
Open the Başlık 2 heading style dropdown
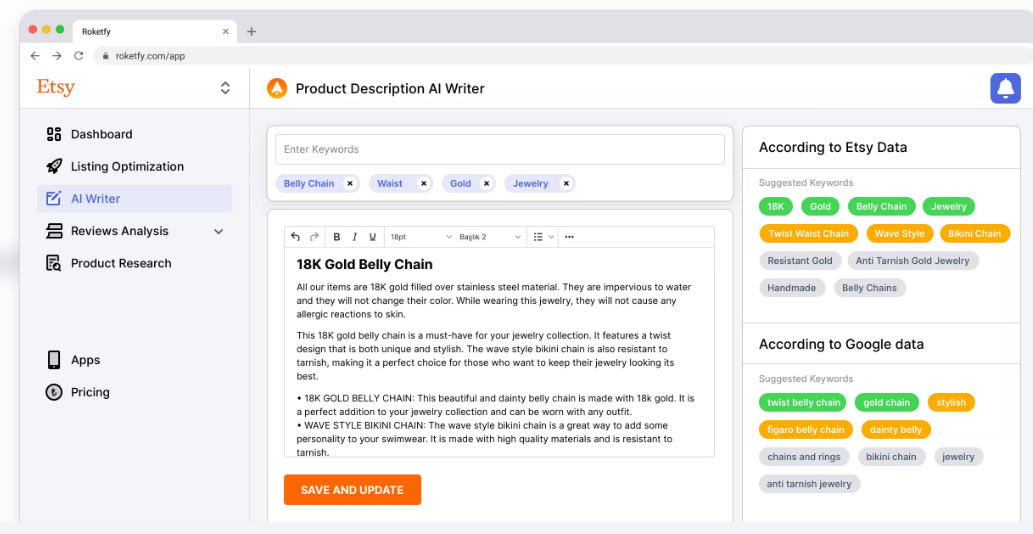[x=490, y=237]
